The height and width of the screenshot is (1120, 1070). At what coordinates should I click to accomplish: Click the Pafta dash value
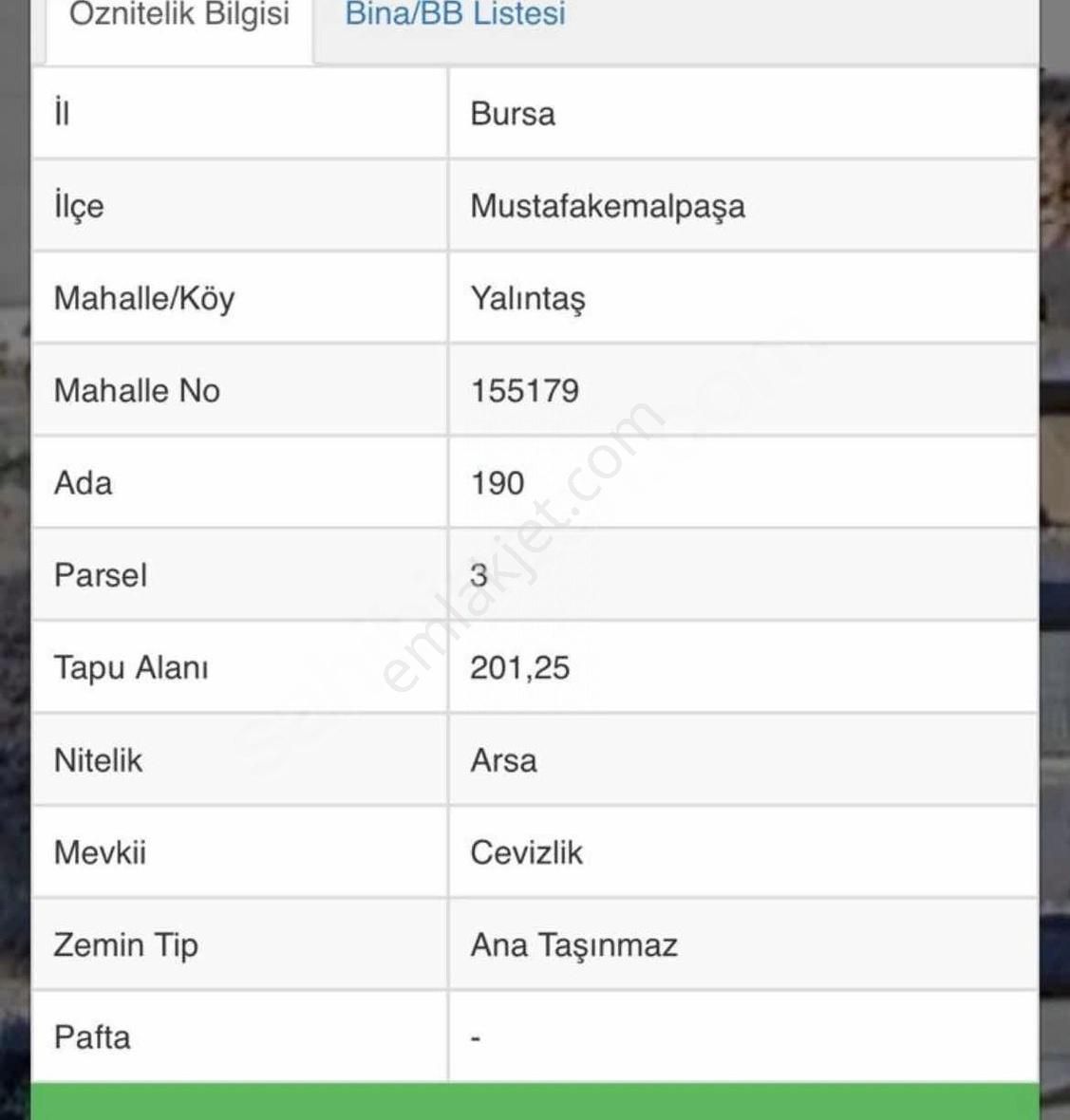[x=476, y=1037]
